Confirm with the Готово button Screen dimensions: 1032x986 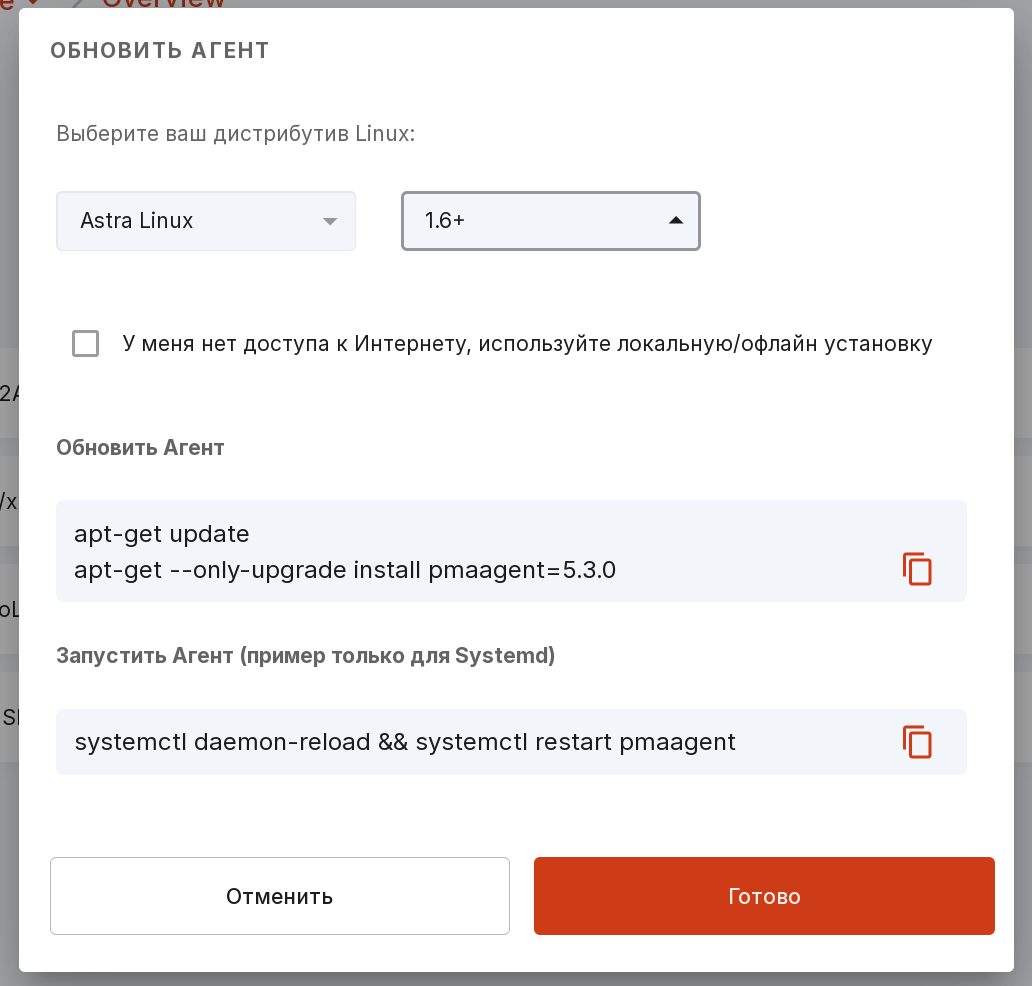pyautogui.click(x=764, y=896)
